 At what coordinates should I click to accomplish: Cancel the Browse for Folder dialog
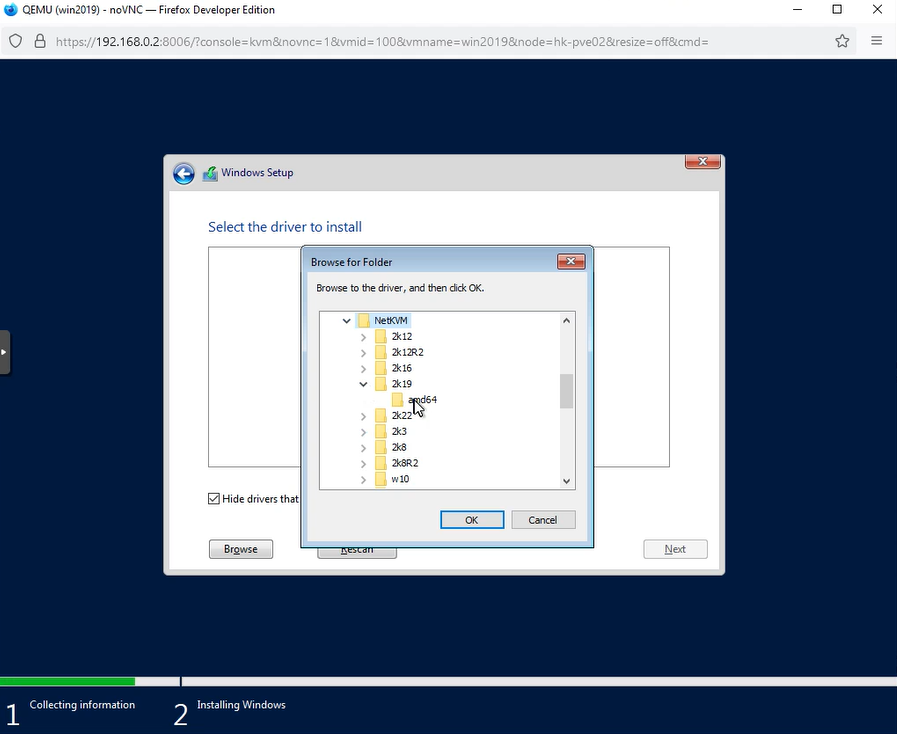click(x=543, y=520)
